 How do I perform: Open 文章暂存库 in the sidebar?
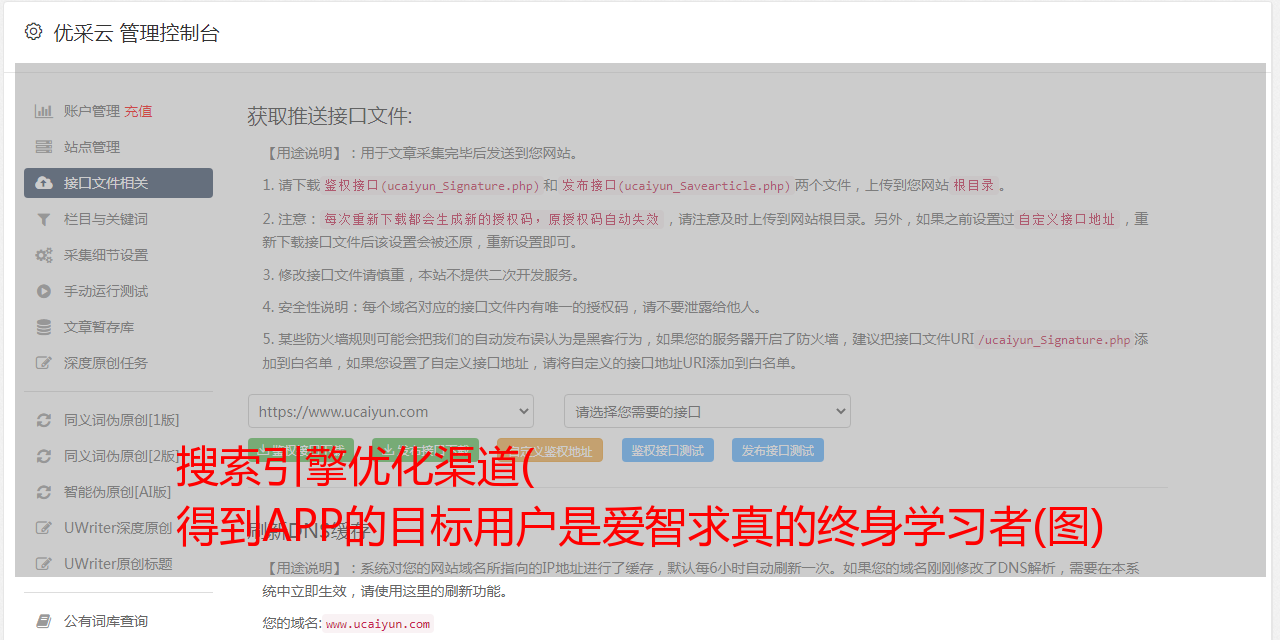99,327
